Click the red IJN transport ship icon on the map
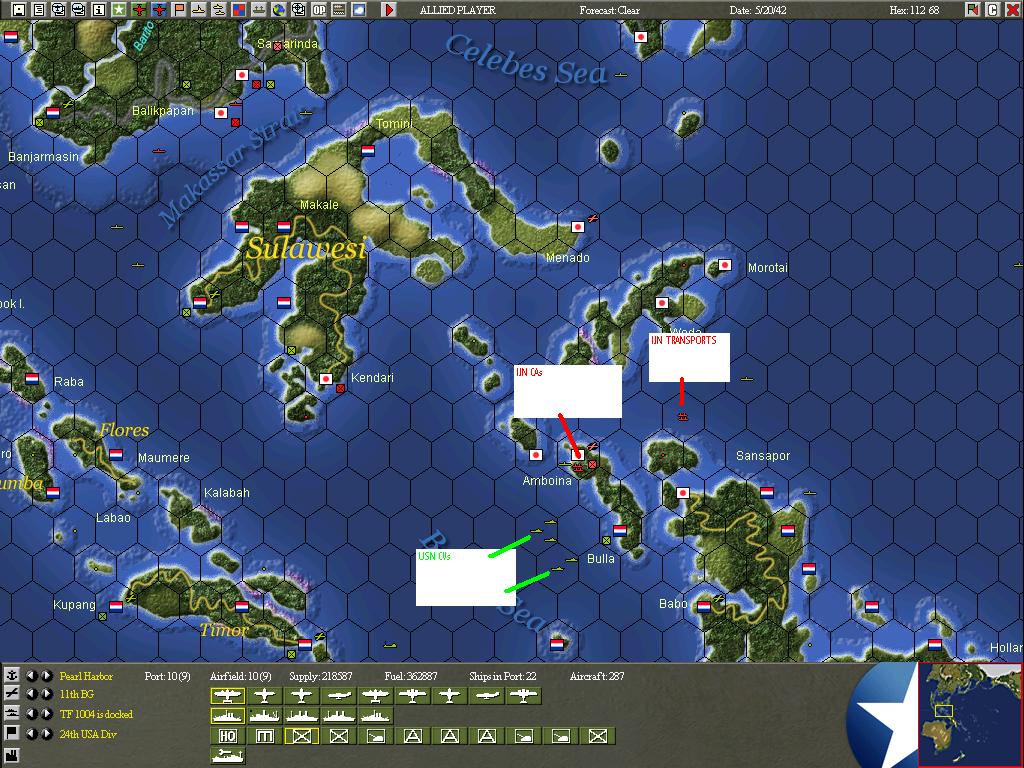The width and height of the screenshot is (1024, 768). click(682, 415)
